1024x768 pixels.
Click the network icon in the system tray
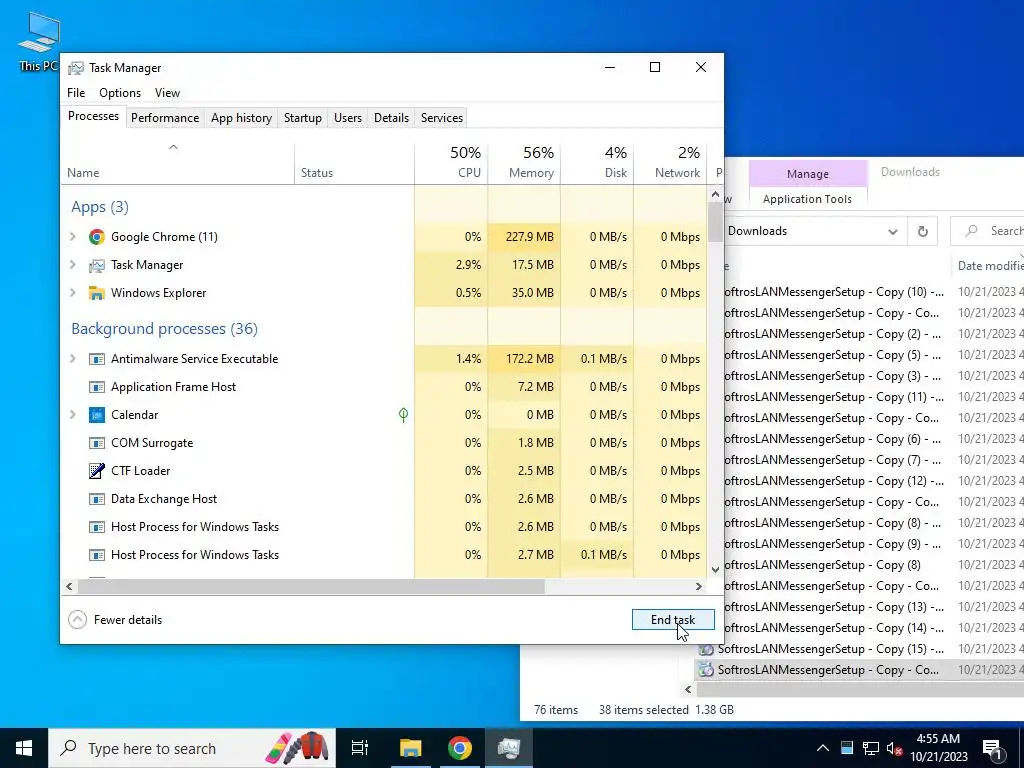(x=871, y=748)
